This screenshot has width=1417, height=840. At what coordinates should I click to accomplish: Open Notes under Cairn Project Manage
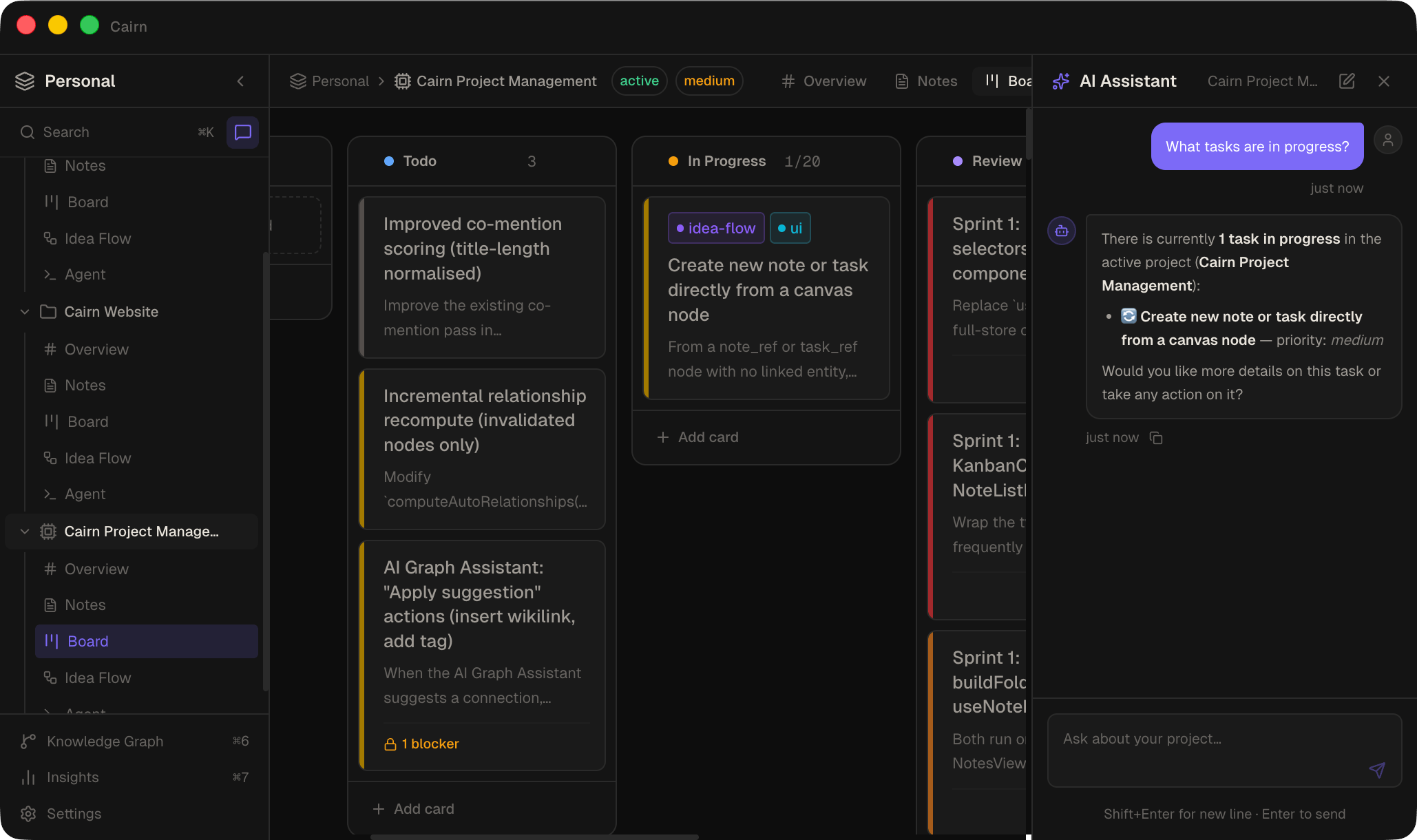[x=147, y=605]
